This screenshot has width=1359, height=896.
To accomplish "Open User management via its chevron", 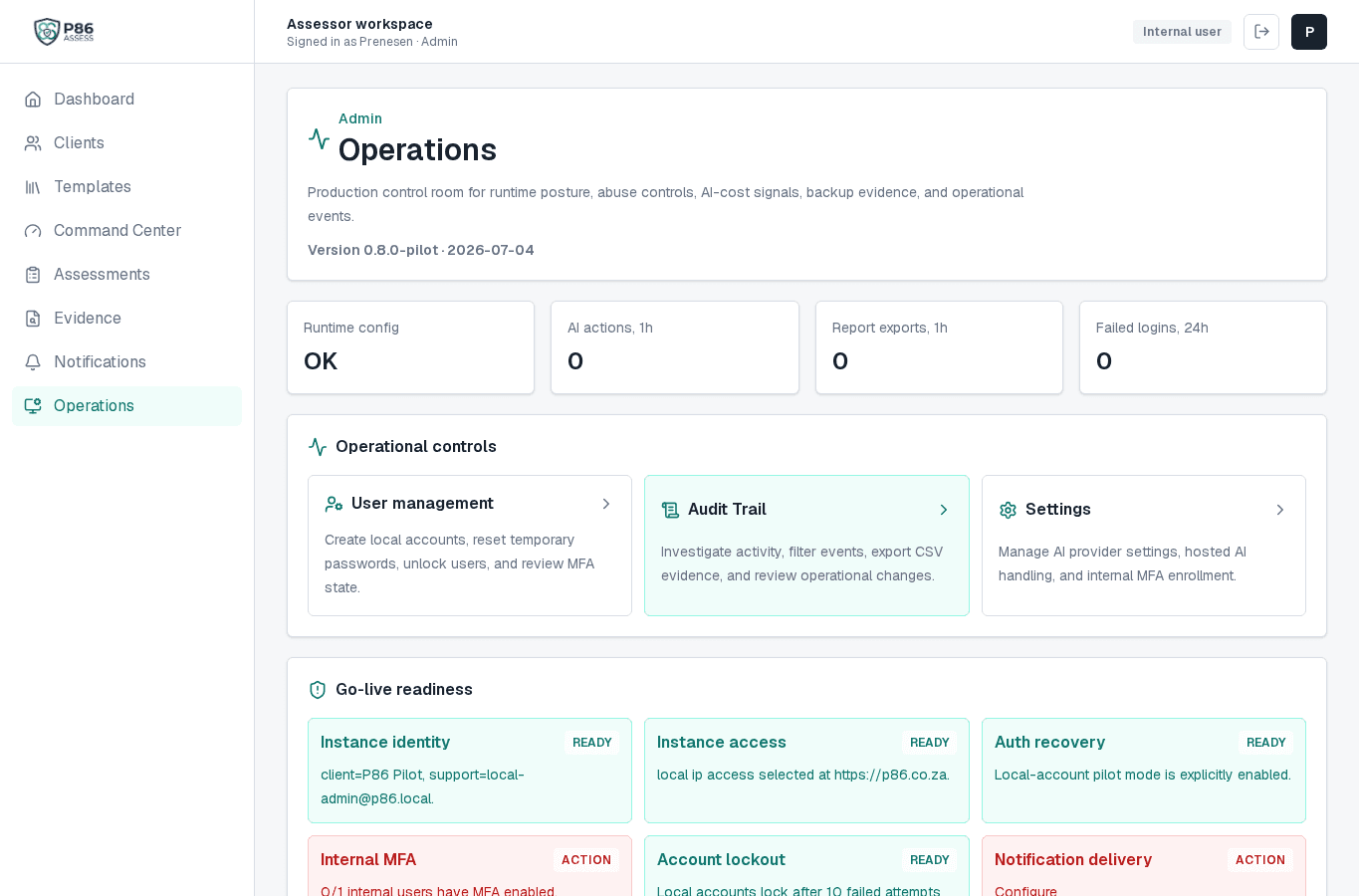I will tap(606, 504).
